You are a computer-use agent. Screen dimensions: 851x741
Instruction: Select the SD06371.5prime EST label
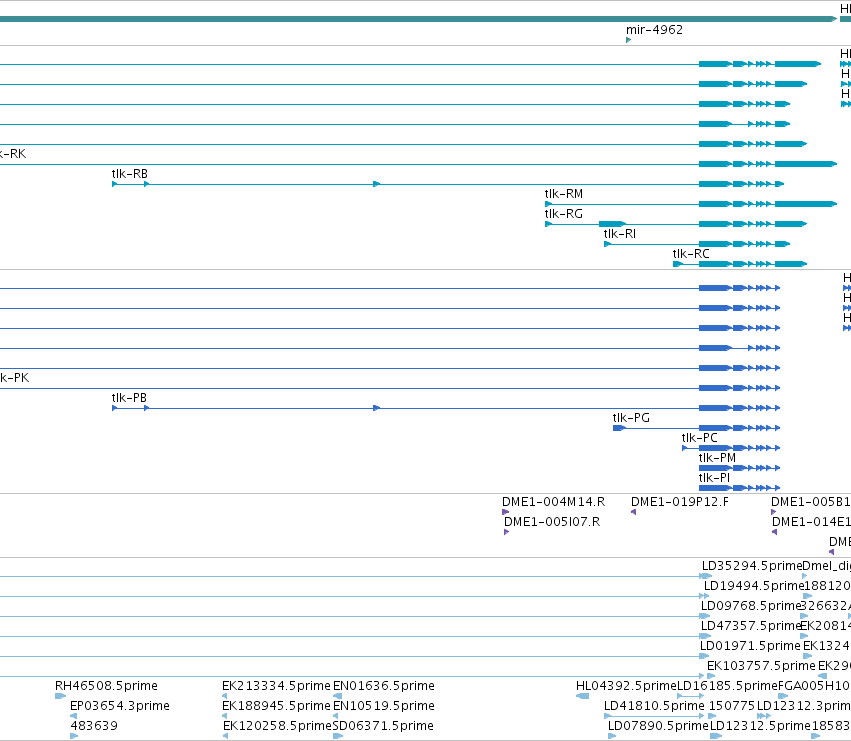[x=383, y=726]
